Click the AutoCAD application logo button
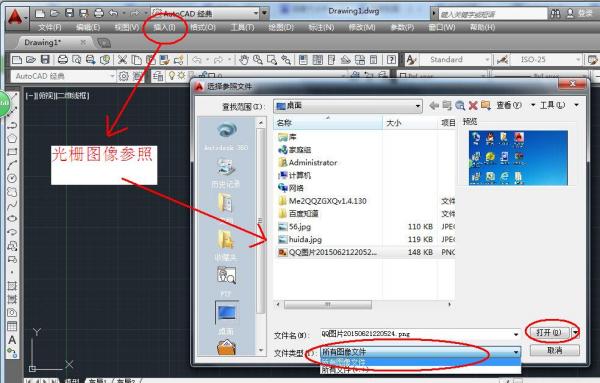The width and height of the screenshot is (600, 383). 16,18
